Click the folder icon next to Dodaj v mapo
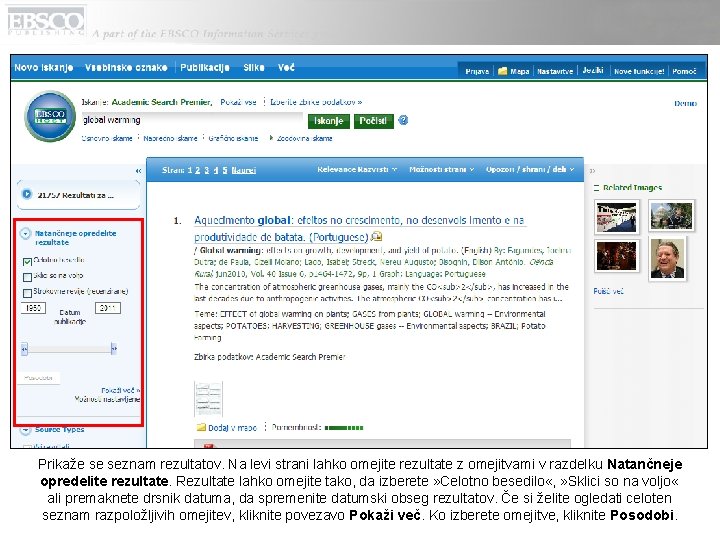 (x=201, y=428)
